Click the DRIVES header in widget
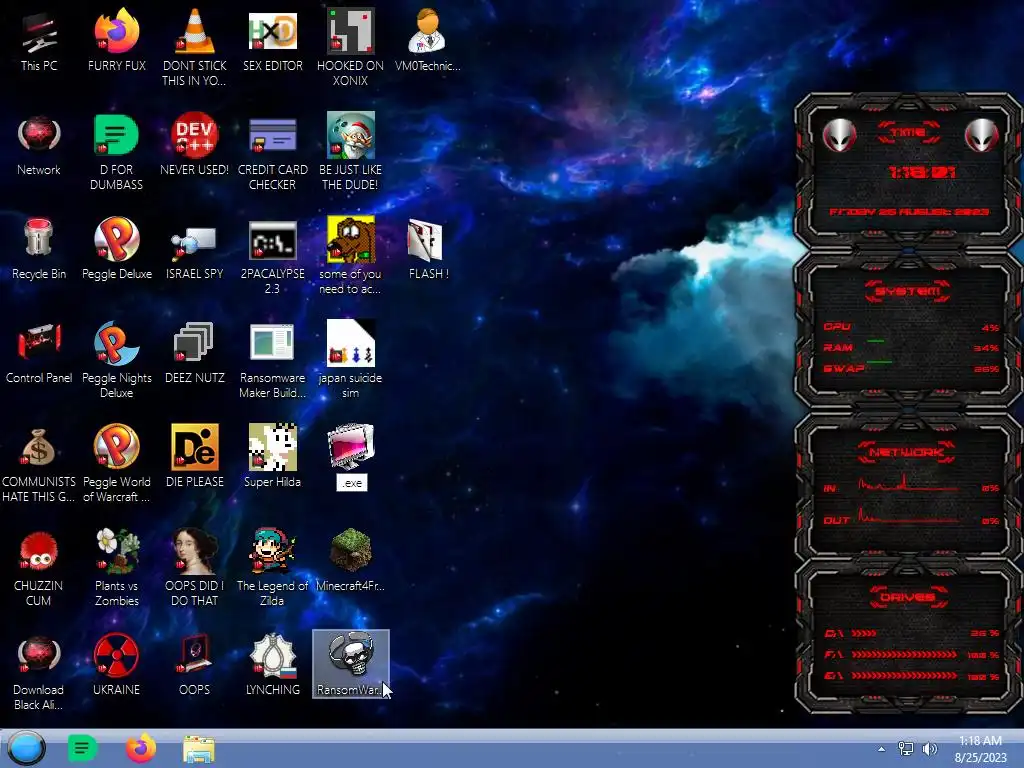The image size is (1024, 768). [x=908, y=597]
